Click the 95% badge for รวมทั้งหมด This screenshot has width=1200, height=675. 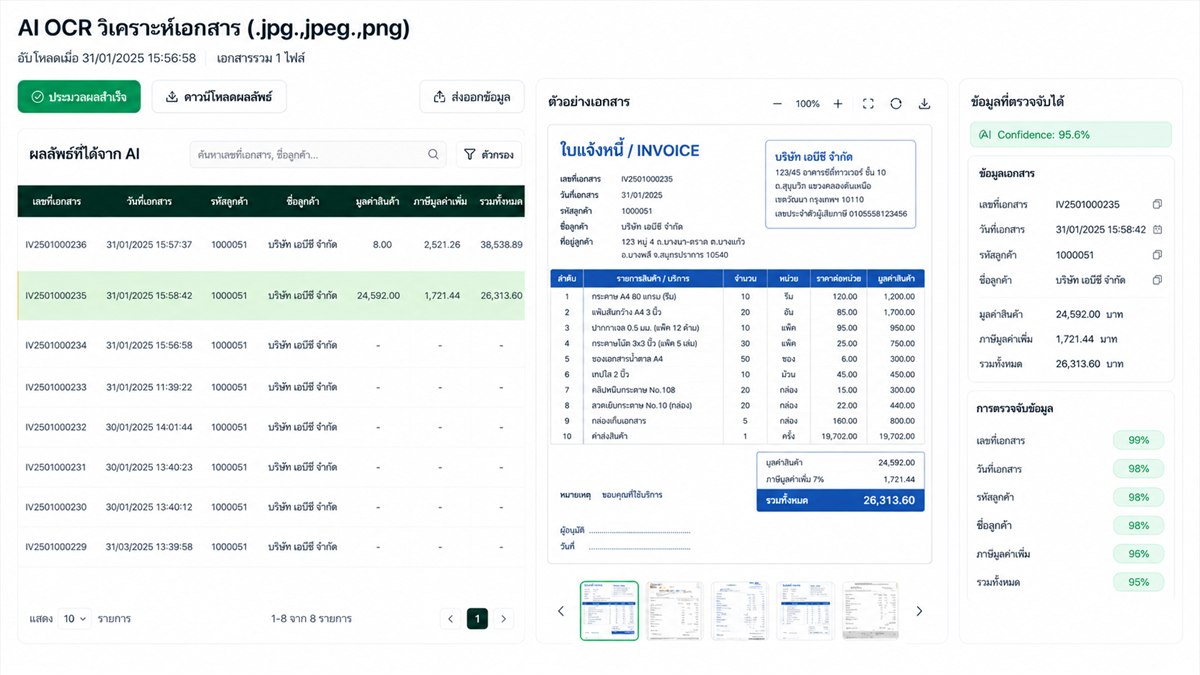click(1138, 582)
